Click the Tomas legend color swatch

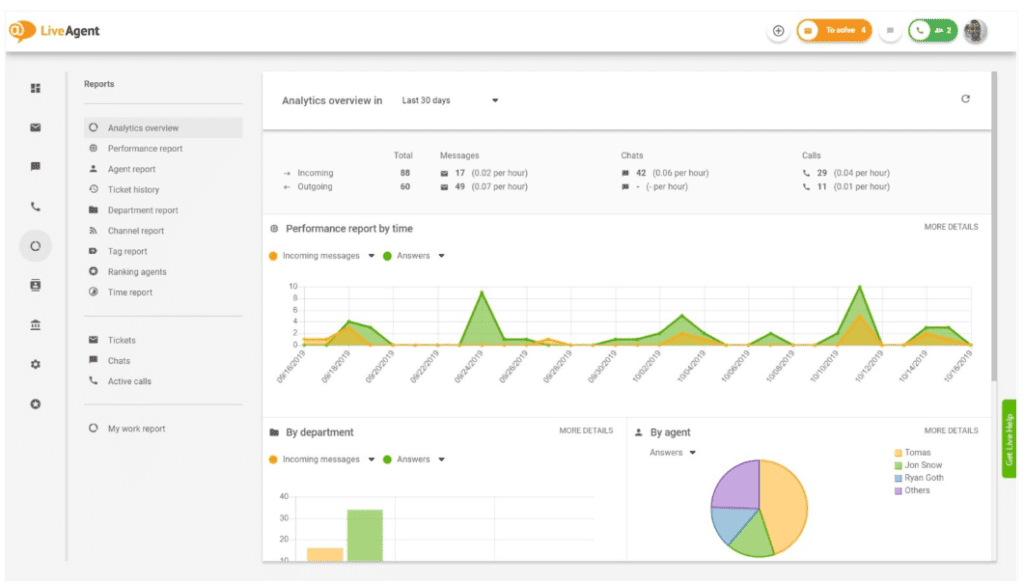coord(898,453)
